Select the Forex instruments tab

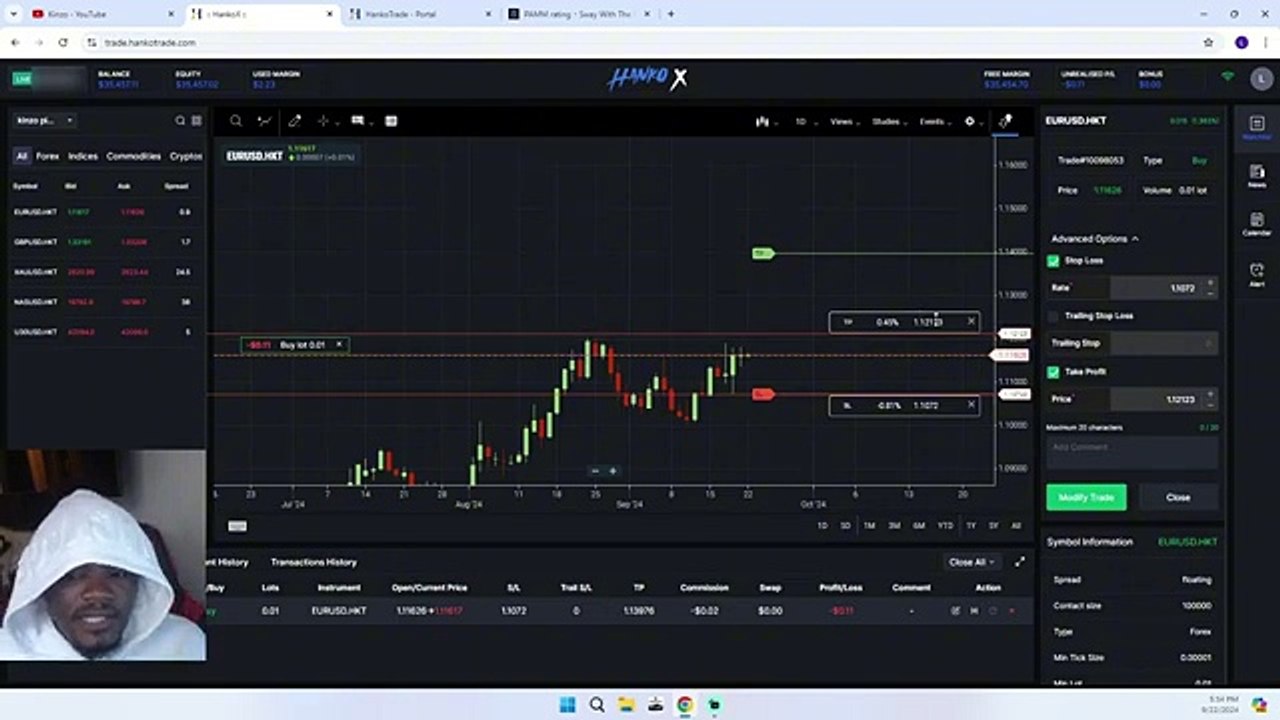(48, 156)
